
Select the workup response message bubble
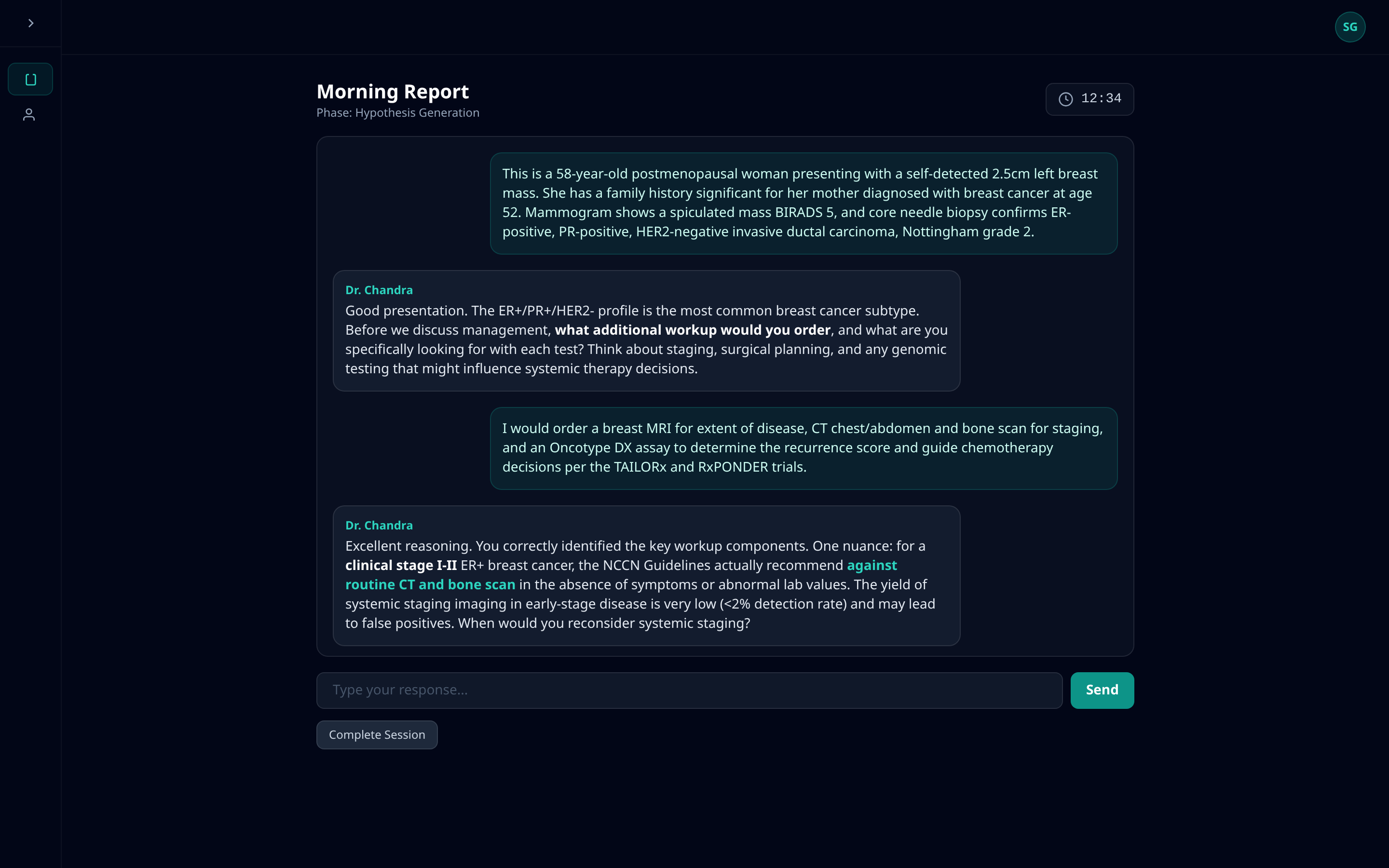point(803,448)
